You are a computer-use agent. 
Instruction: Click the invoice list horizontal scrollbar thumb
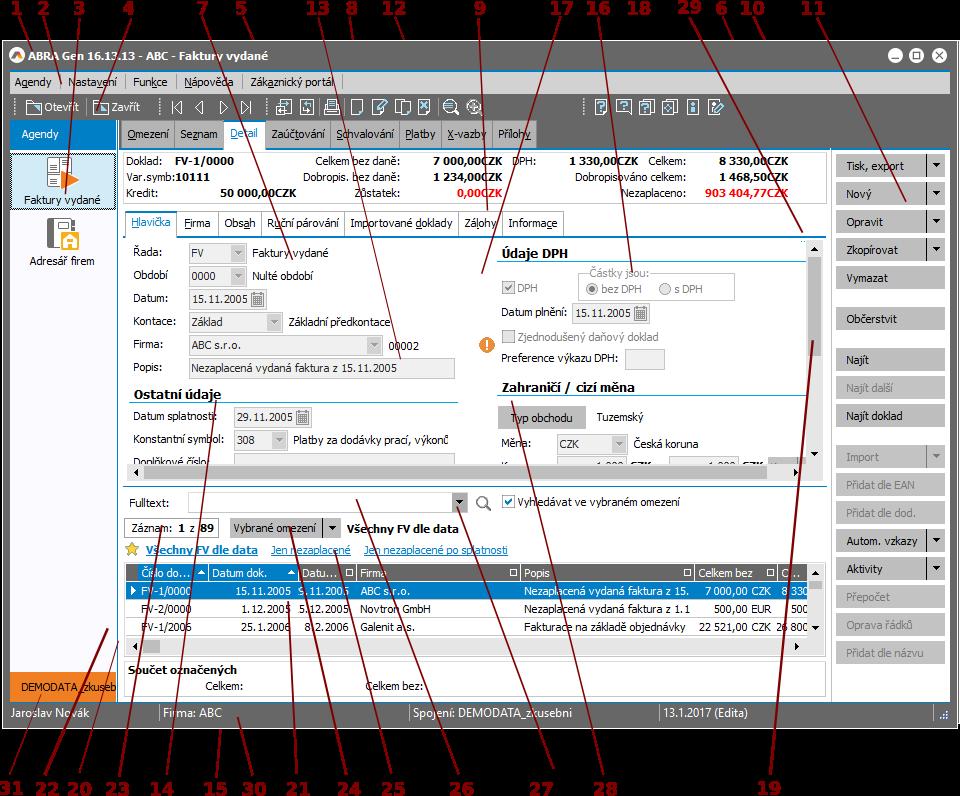click(151, 646)
